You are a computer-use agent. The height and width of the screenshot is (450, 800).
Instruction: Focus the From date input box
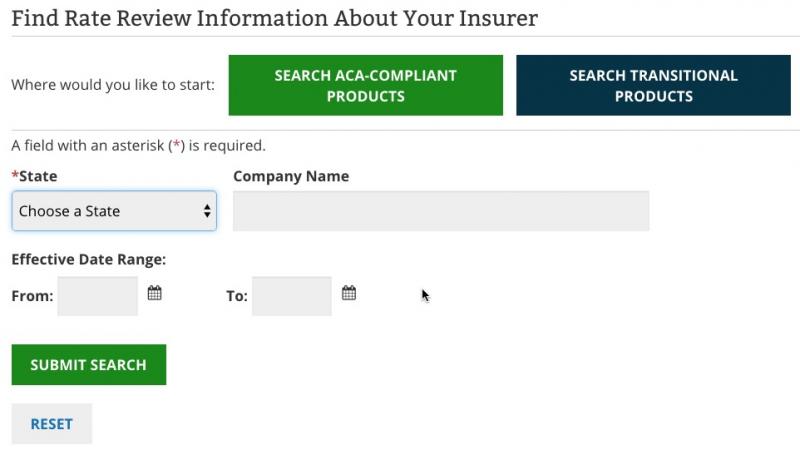pyautogui.click(x=97, y=296)
